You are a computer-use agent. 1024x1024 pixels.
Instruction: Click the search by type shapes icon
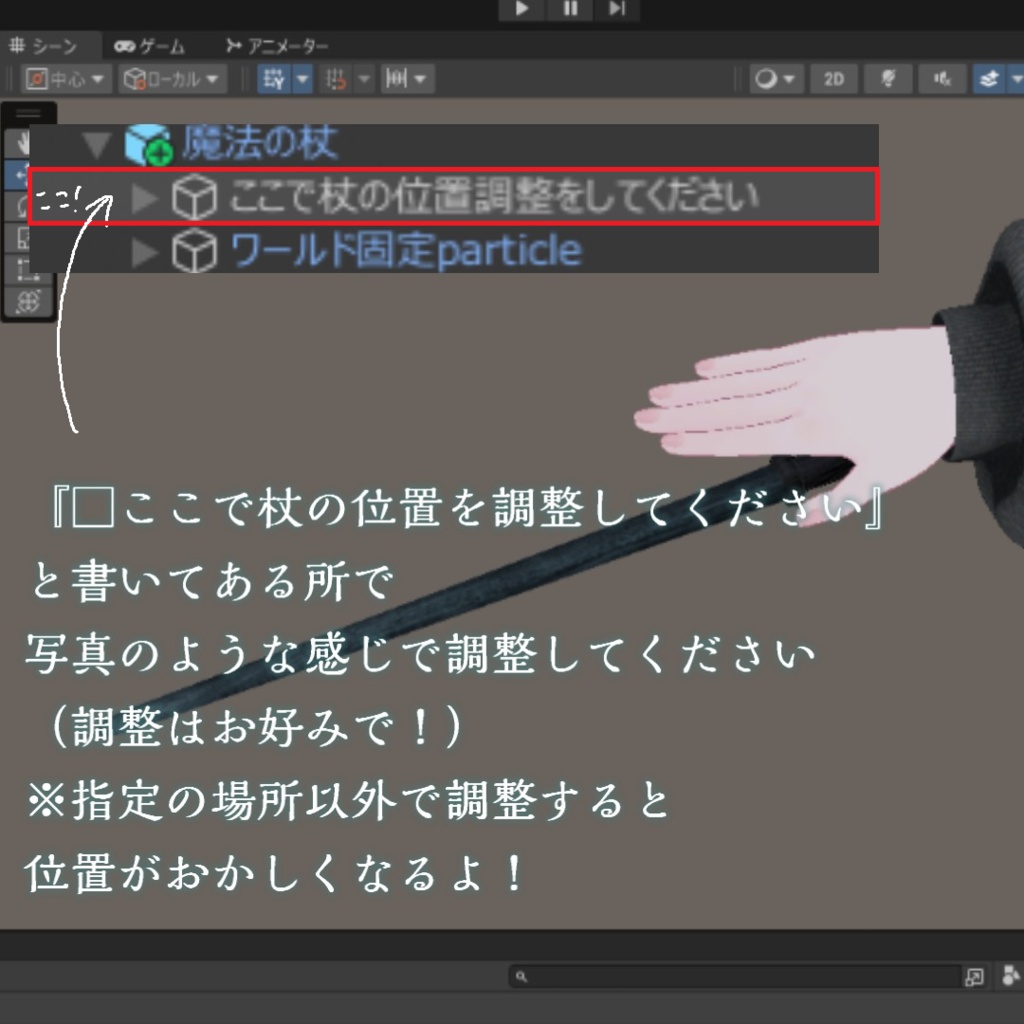tap(1011, 976)
